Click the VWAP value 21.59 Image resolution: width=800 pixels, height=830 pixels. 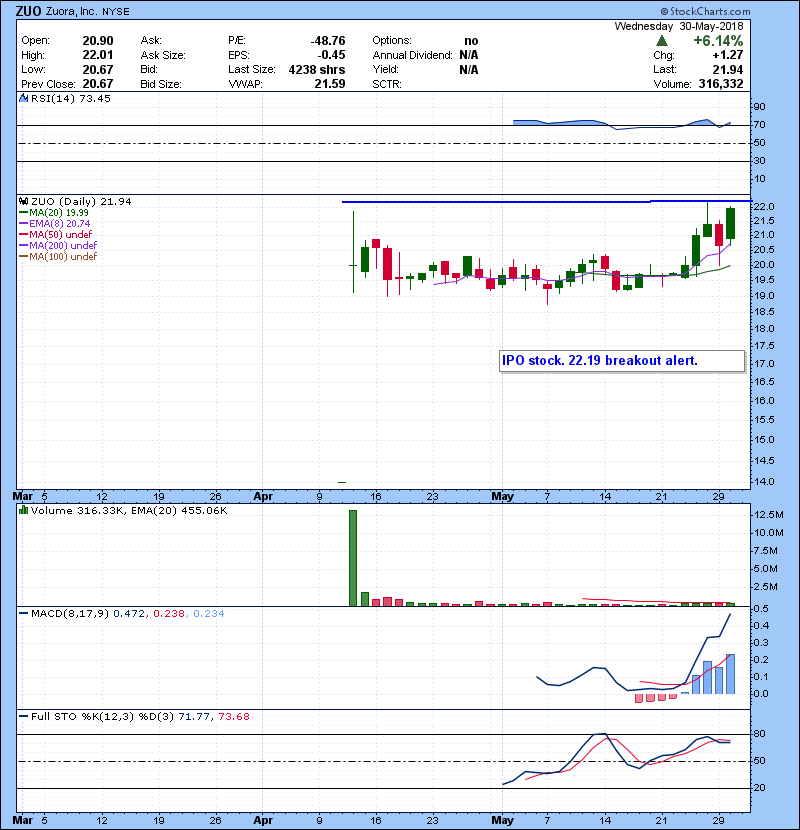pyautogui.click(x=330, y=84)
